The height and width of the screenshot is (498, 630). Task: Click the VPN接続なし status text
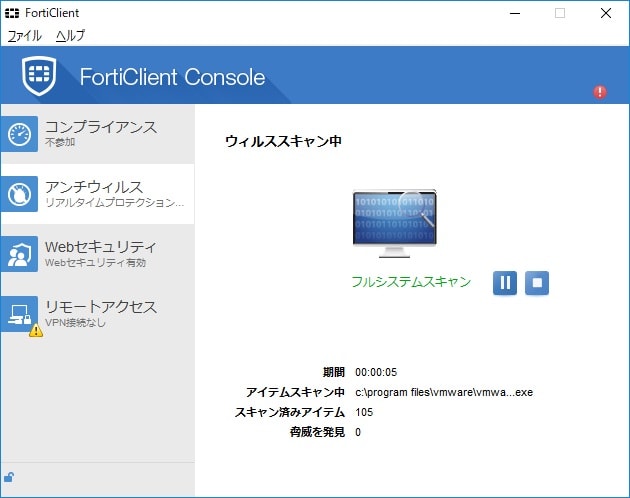tap(75, 322)
